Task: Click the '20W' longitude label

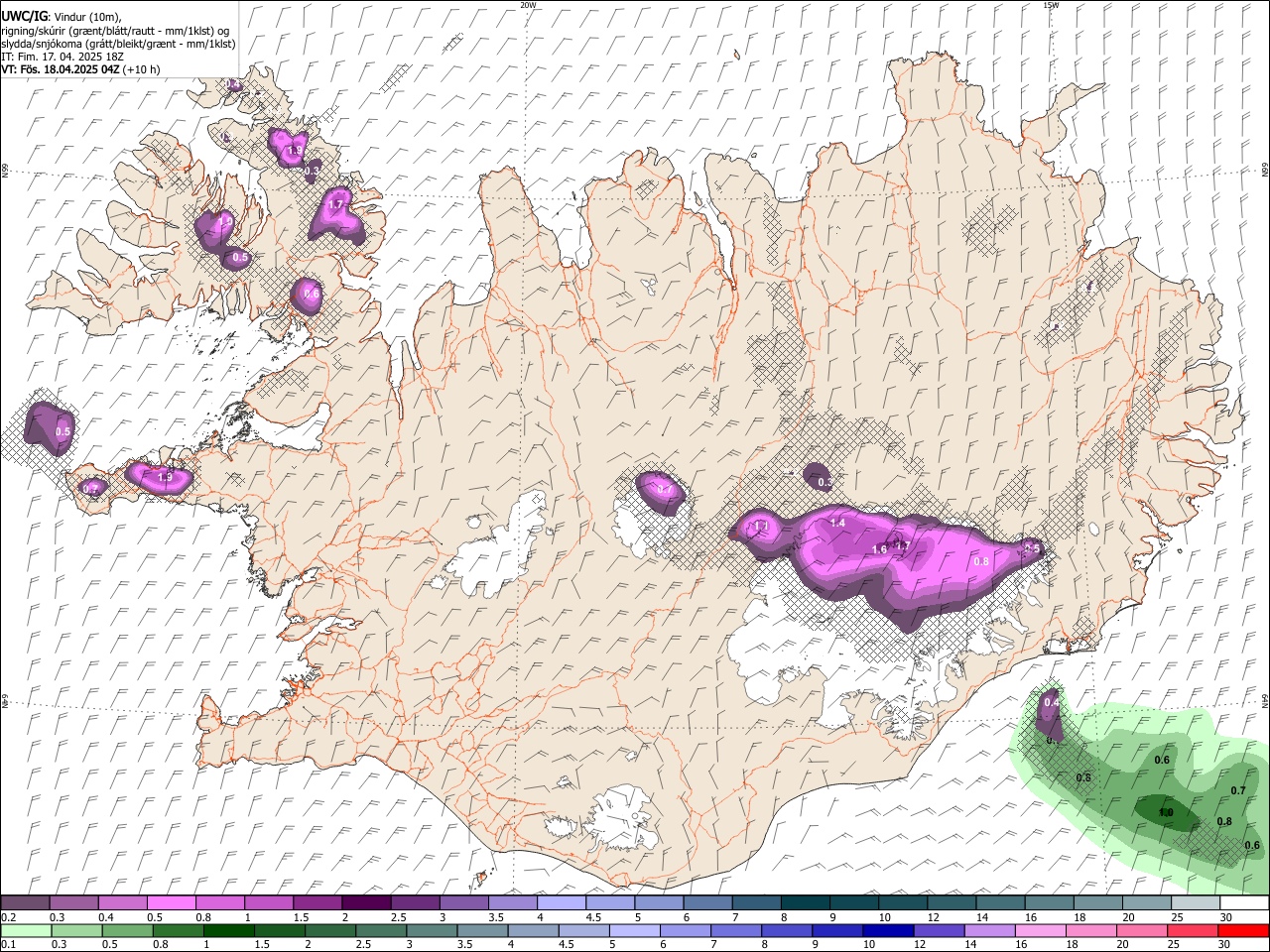Action: coord(528,5)
